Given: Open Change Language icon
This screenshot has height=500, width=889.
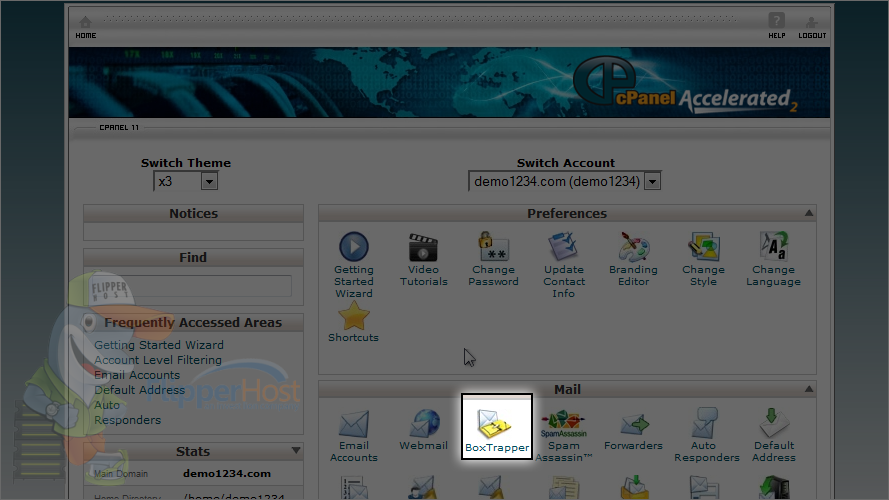Looking at the screenshot, I should click(773, 247).
